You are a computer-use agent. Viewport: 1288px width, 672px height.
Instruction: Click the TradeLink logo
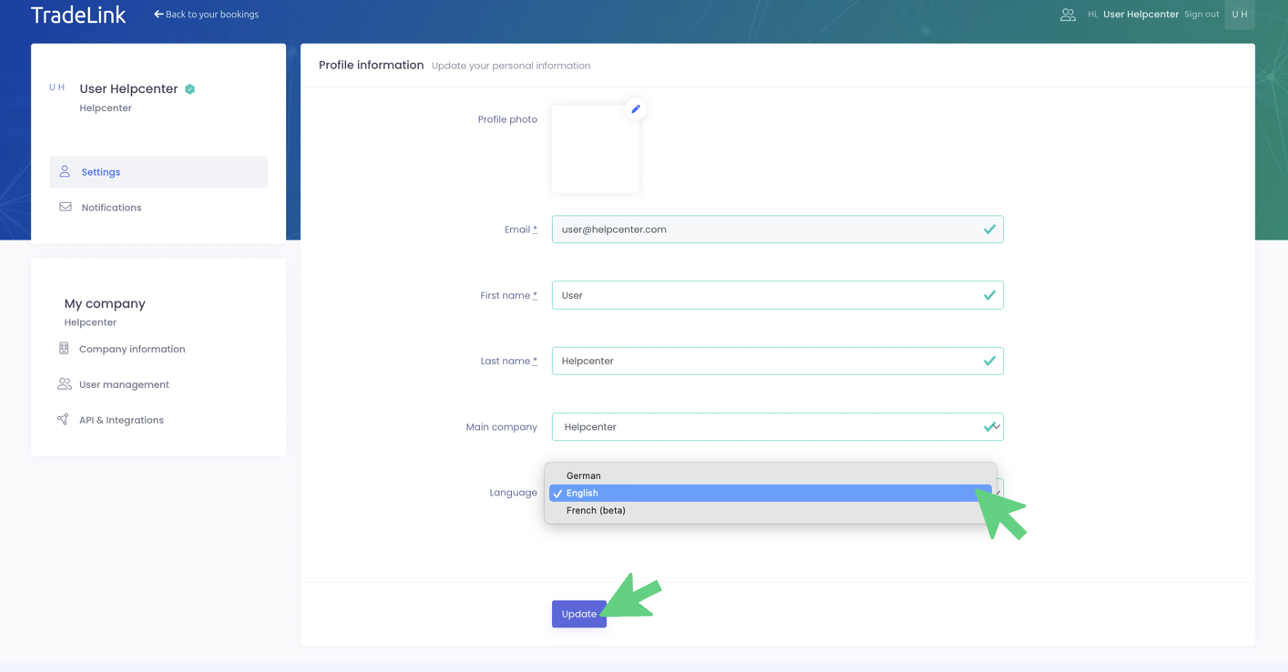[78, 15]
